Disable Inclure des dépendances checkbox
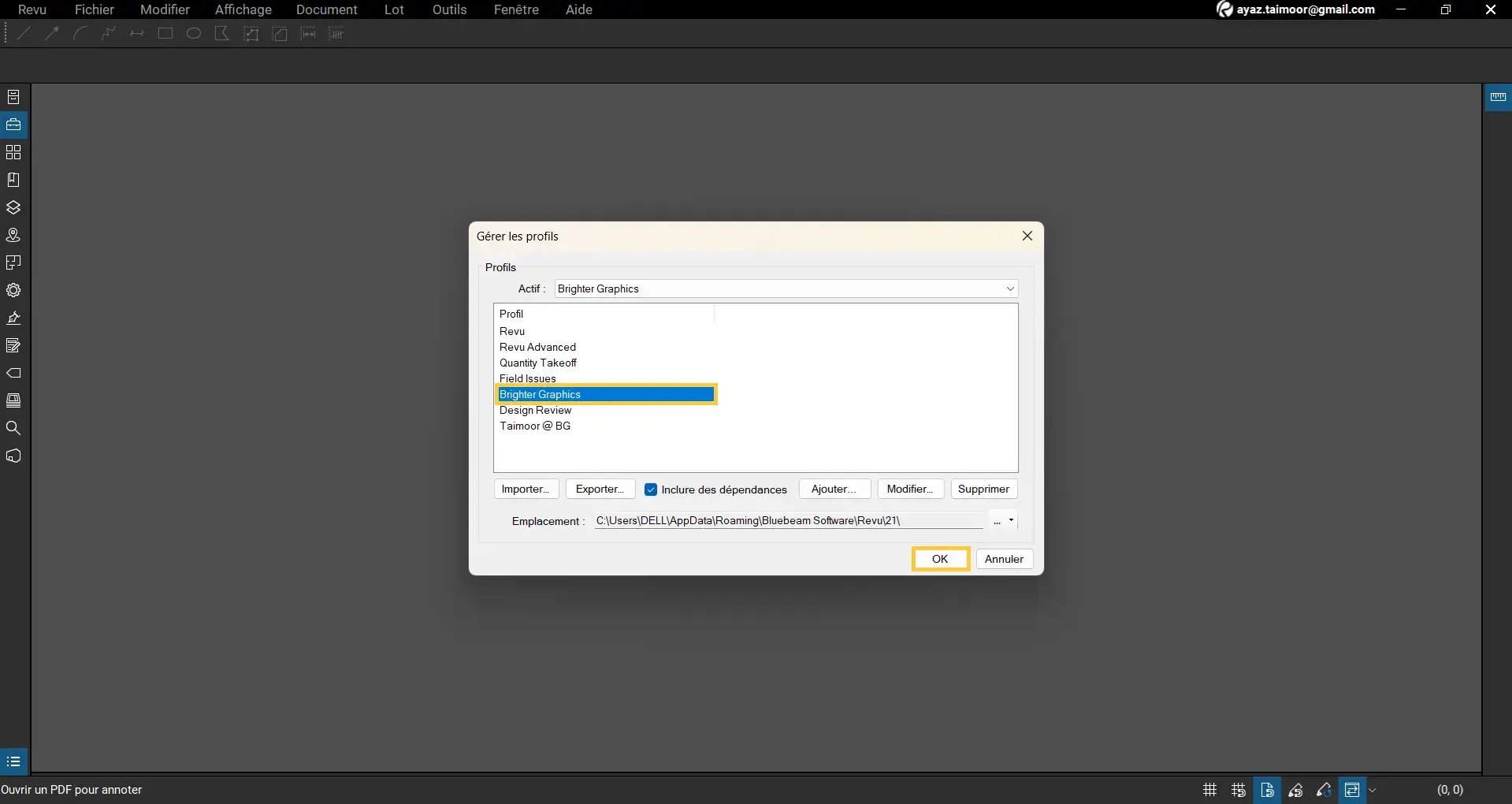Image resolution: width=1512 pixels, height=804 pixels. click(651, 489)
